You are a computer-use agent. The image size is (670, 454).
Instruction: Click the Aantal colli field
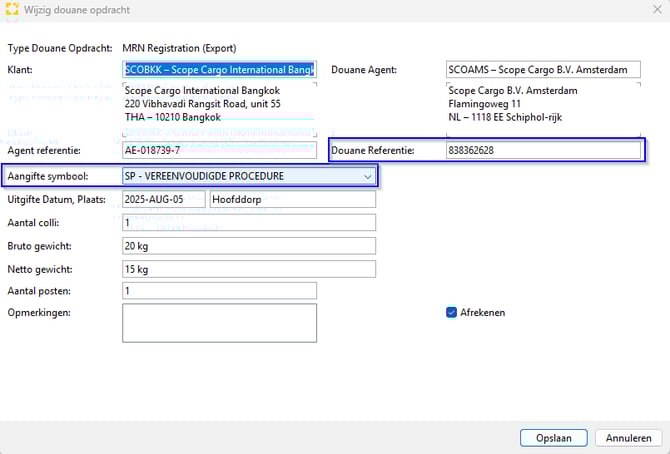click(248, 222)
